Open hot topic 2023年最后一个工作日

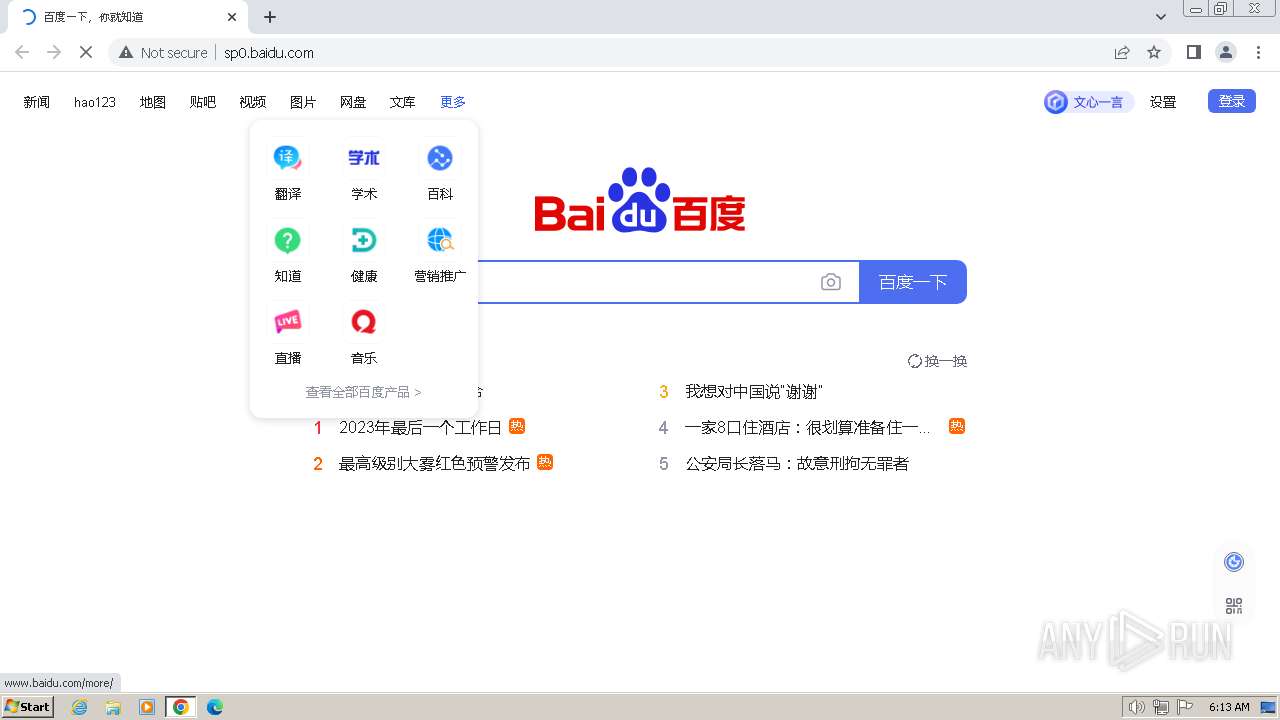[420, 427]
